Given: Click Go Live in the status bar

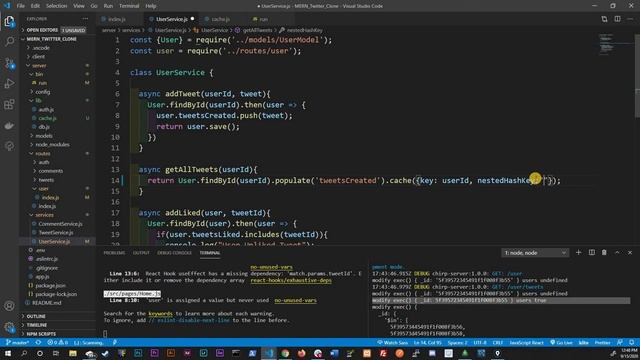Looking at the screenshot, I should (x=561, y=342).
